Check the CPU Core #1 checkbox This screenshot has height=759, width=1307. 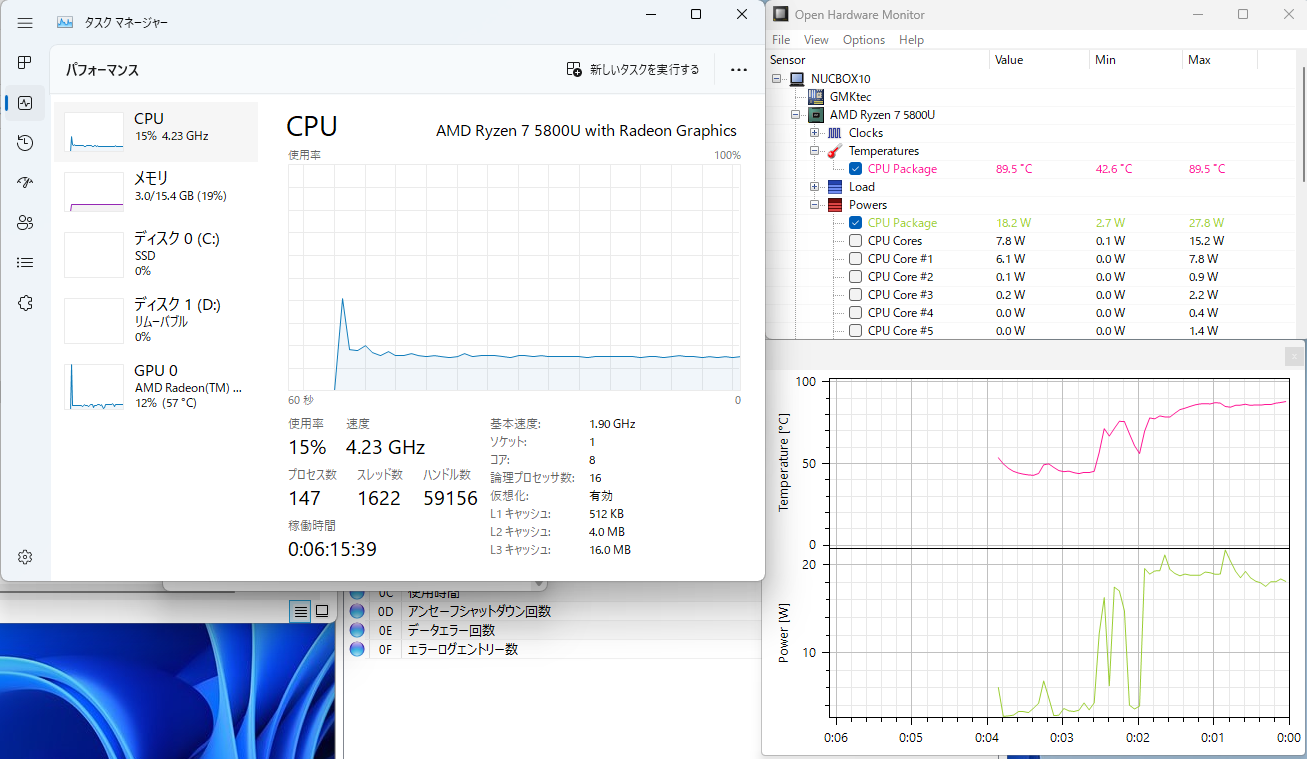pos(855,259)
